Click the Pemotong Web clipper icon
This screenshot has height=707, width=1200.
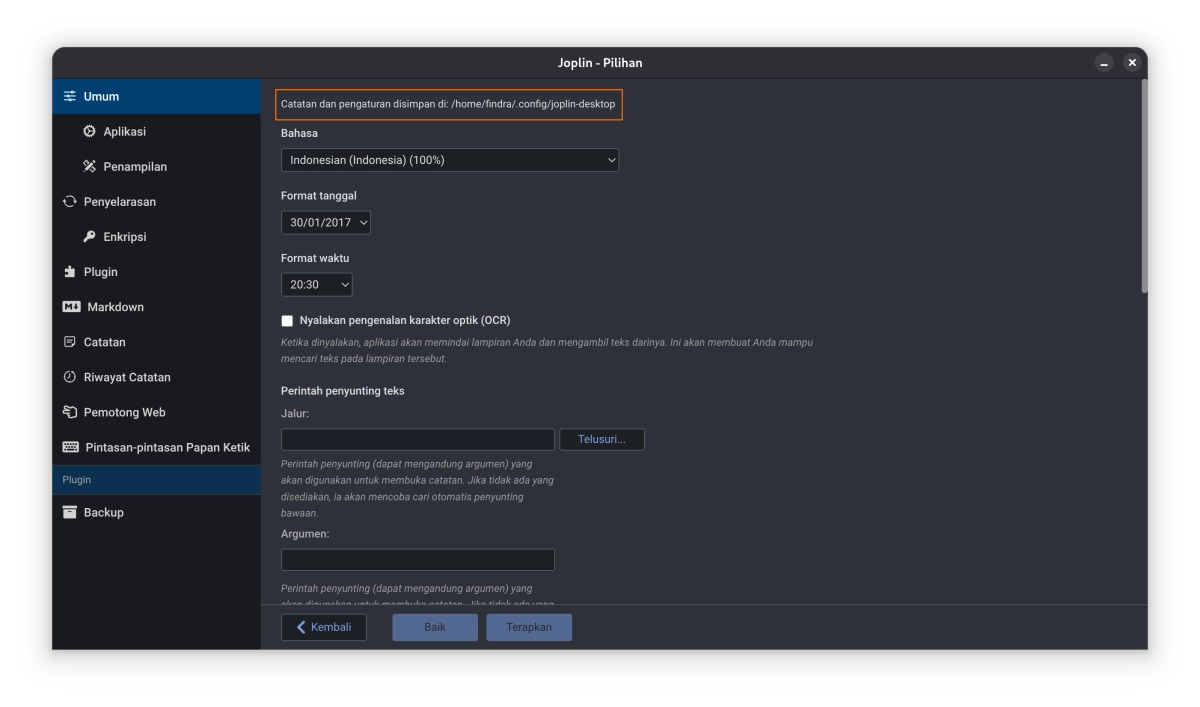(x=69, y=412)
